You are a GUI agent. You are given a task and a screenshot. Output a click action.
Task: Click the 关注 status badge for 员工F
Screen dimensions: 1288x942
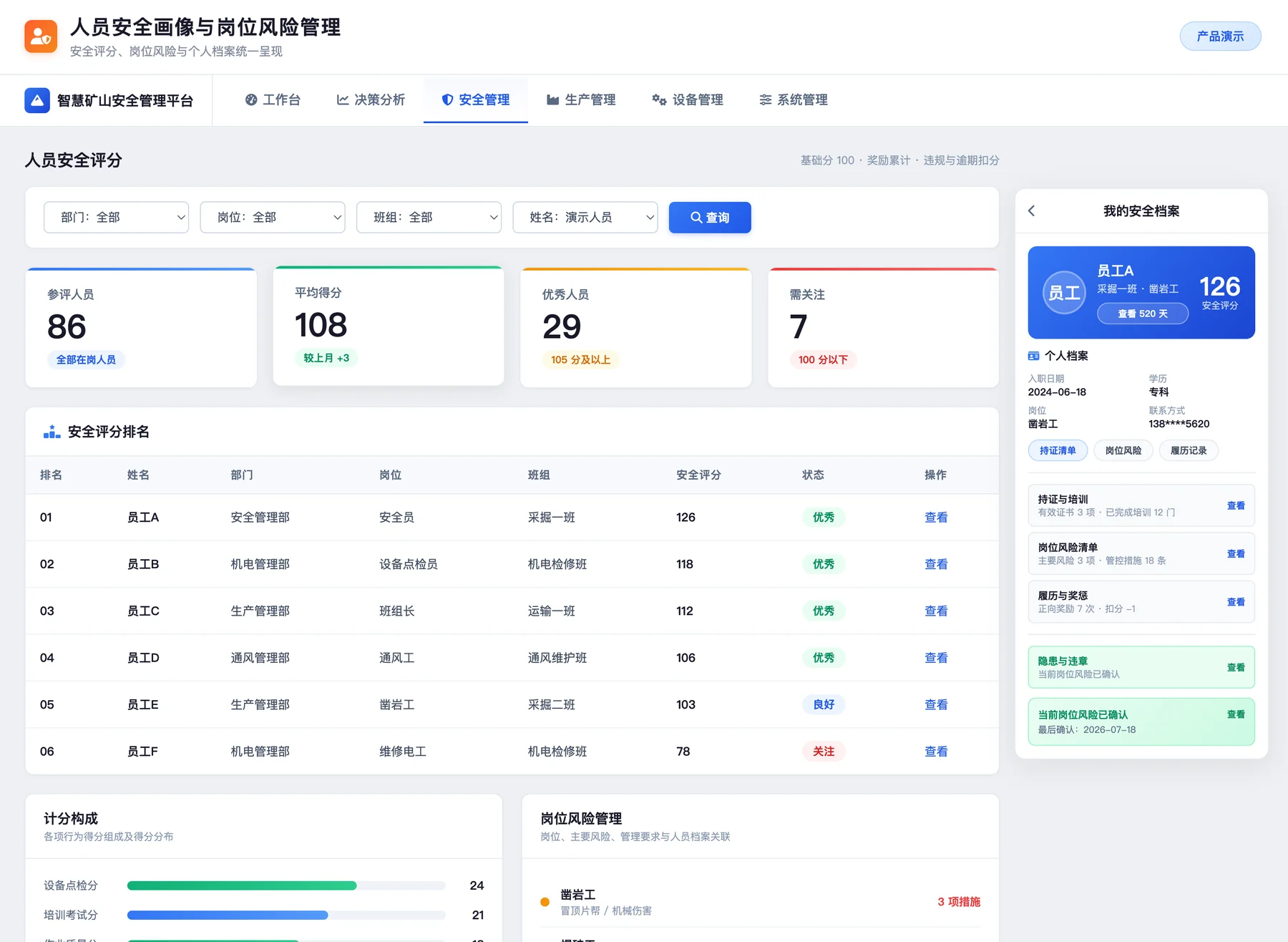pyautogui.click(x=824, y=752)
